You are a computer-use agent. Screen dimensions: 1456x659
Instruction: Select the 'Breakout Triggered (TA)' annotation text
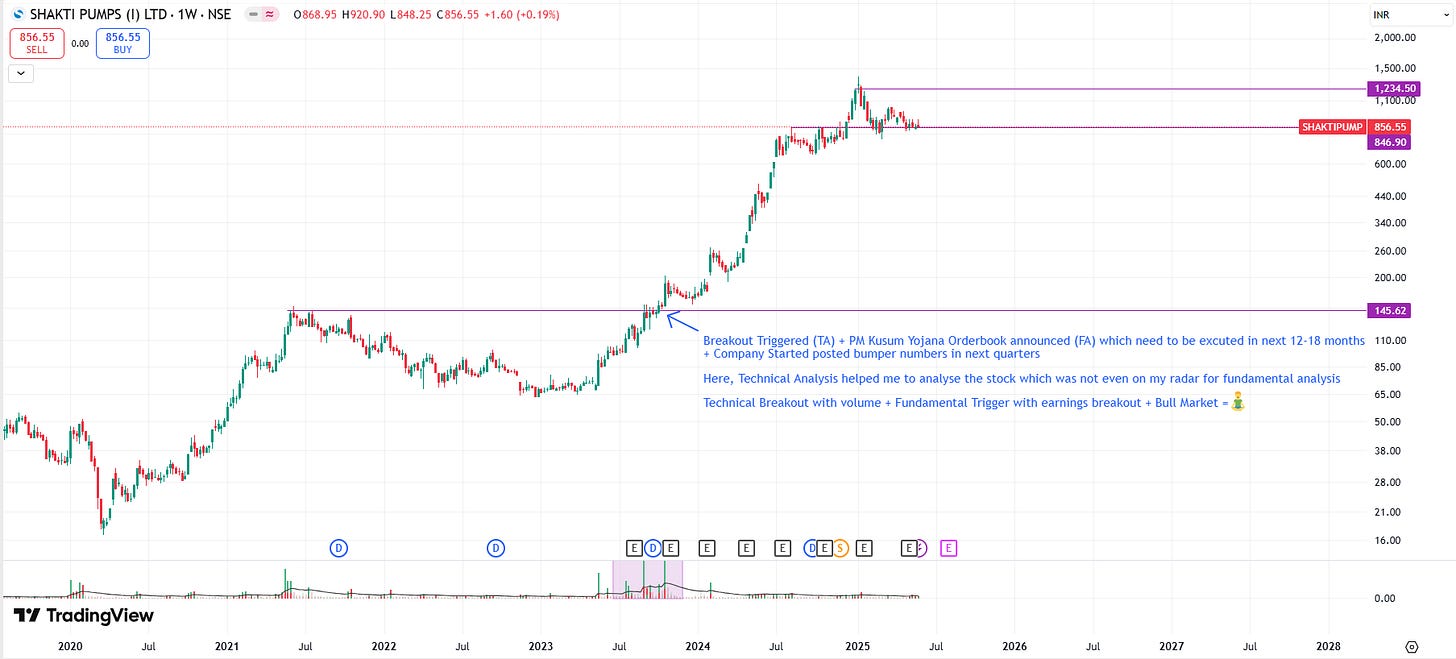click(x=1034, y=347)
